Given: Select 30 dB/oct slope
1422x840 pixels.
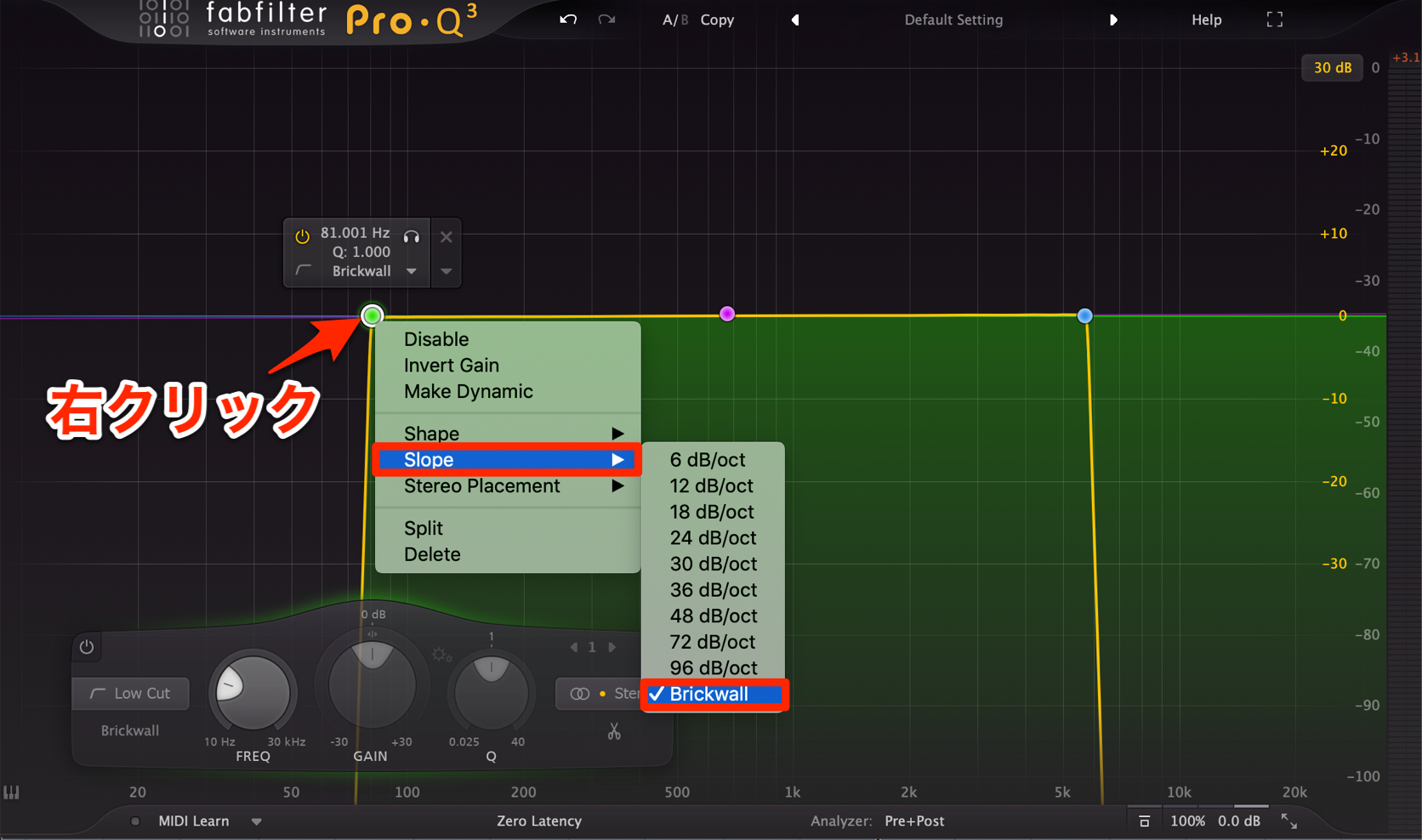Looking at the screenshot, I should [x=713, y=565].
